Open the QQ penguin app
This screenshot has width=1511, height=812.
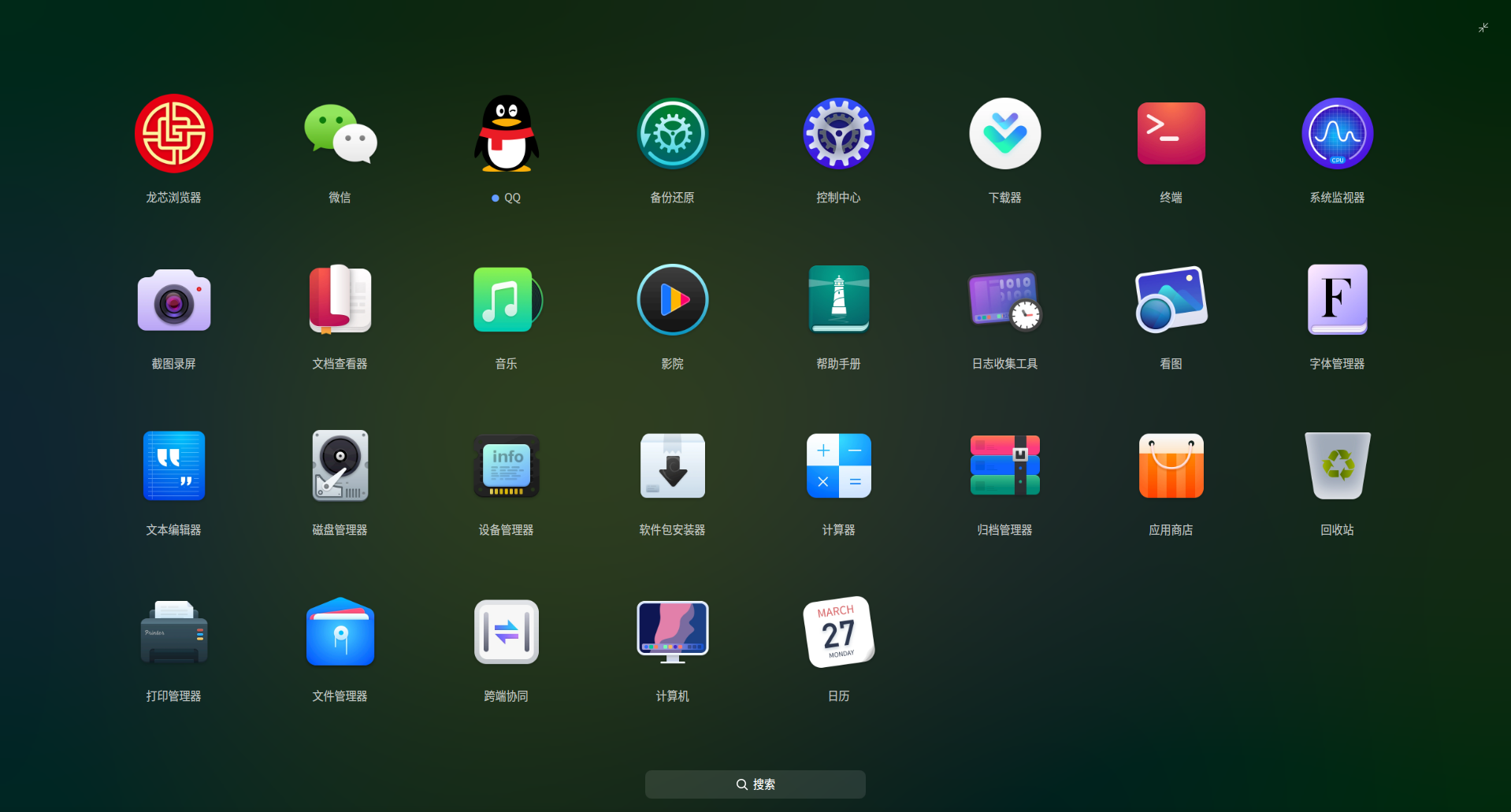507,134
